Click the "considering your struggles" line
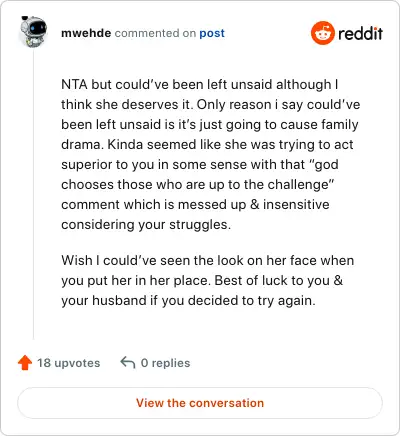Viewport: 400px width, 436px height. coord(146,225)
